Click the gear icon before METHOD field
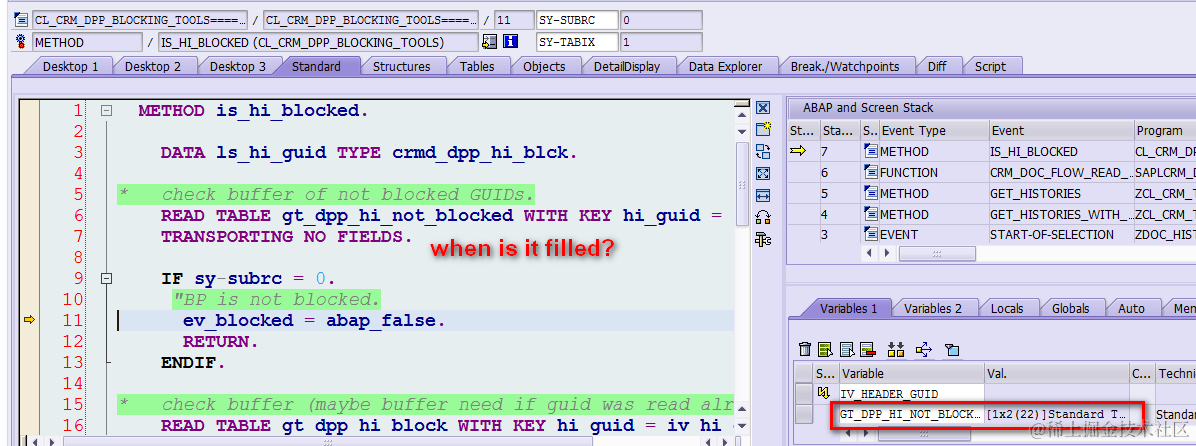 click(x=21, y=42)
